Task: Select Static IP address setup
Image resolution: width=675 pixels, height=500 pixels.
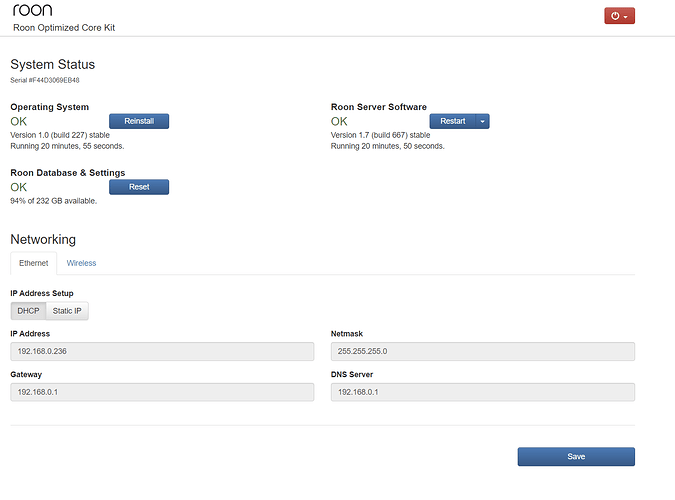Action: (x=67, y=311)
